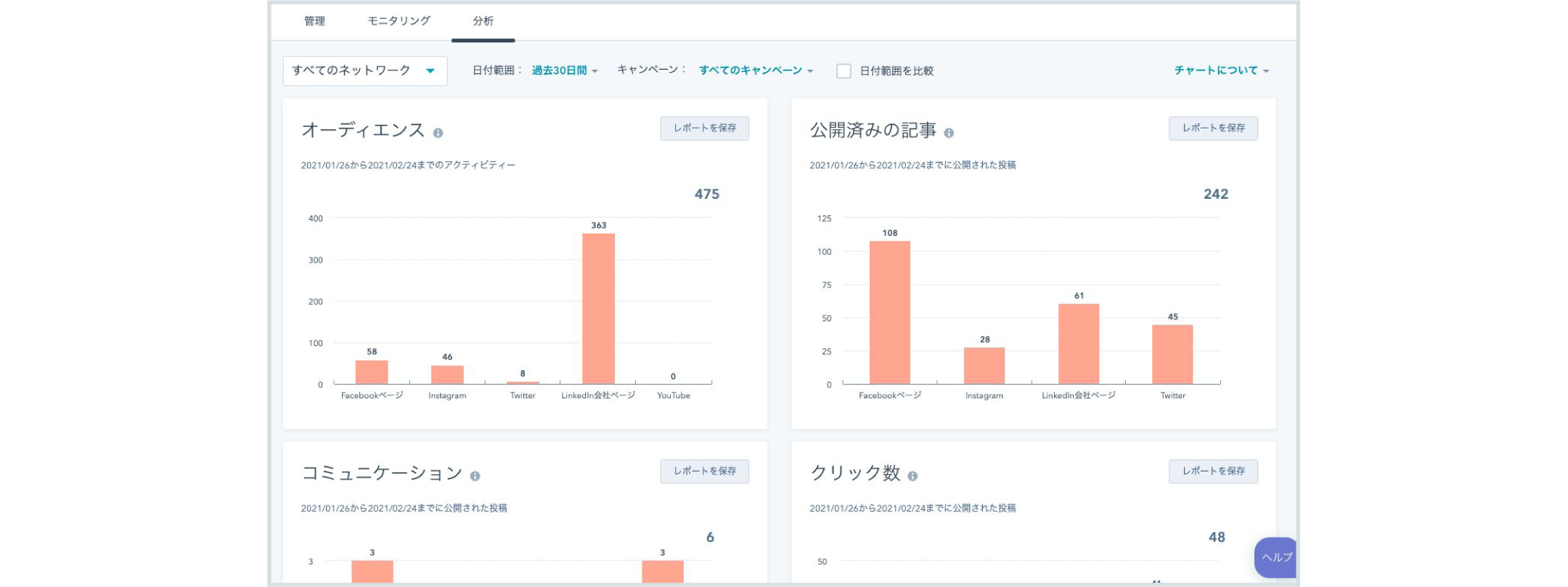Image resolution: width=1568 pixels, height=587 pixels.
Task: Click the Facebook bar valued 108 in 公開済みの記事
Action: [x=890, y=313]
